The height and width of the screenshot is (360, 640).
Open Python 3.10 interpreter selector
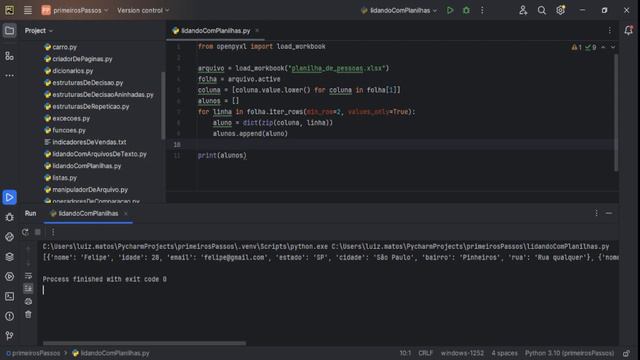pos(569,353)
